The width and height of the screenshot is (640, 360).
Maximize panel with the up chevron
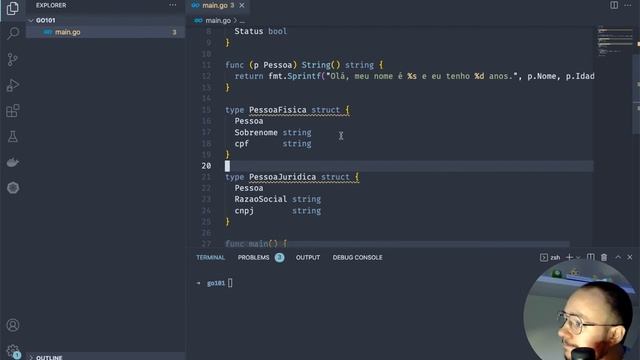click(x=618, y=257)
